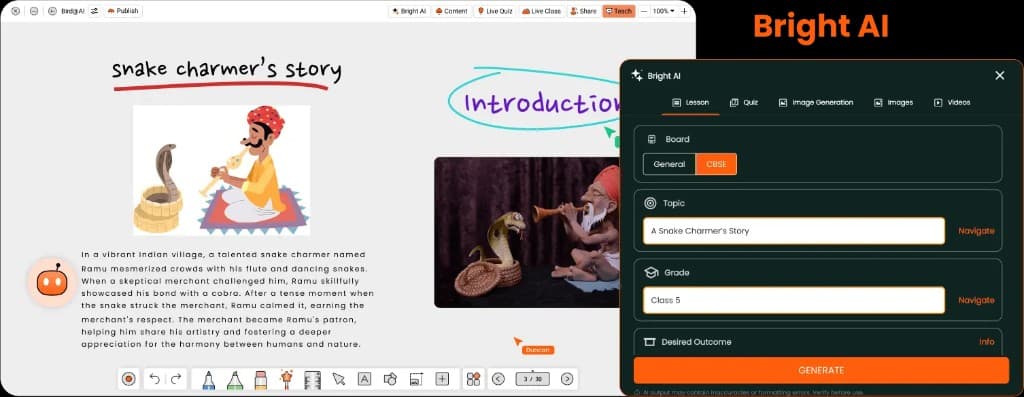Select the General board option
This screenshot has width=1024, height=397.
click(669, 165)
